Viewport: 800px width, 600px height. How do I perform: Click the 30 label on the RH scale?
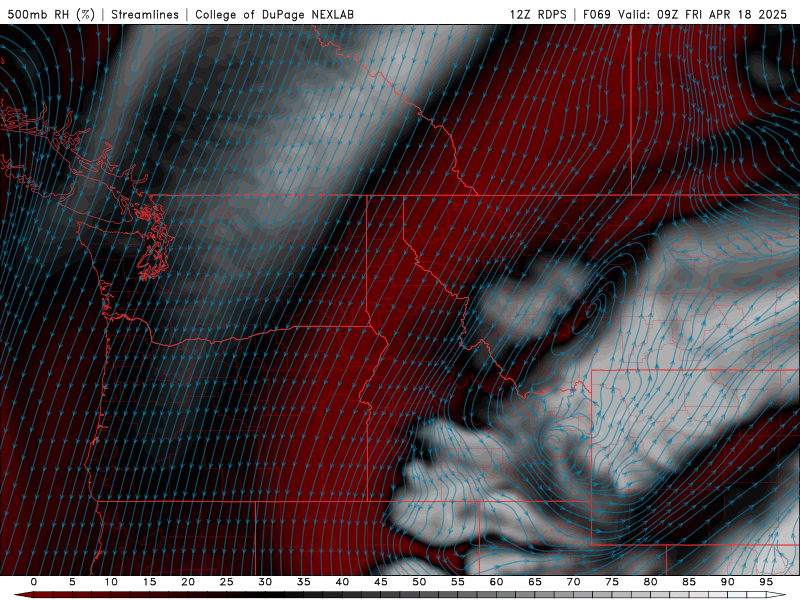pos(265,582)
